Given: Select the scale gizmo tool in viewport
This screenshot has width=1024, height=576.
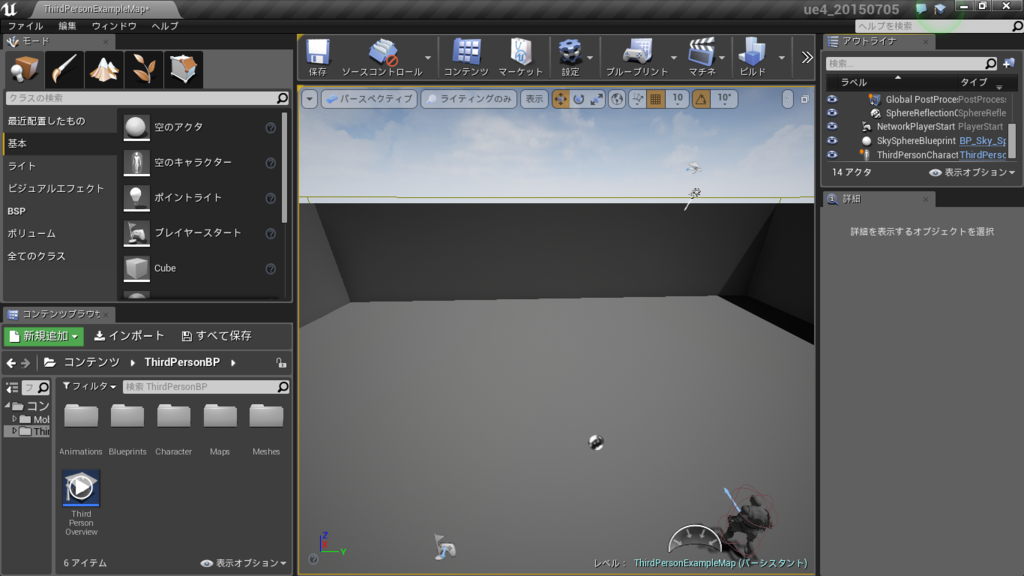Looking at the screenshot, I should [x=597, y=99].
